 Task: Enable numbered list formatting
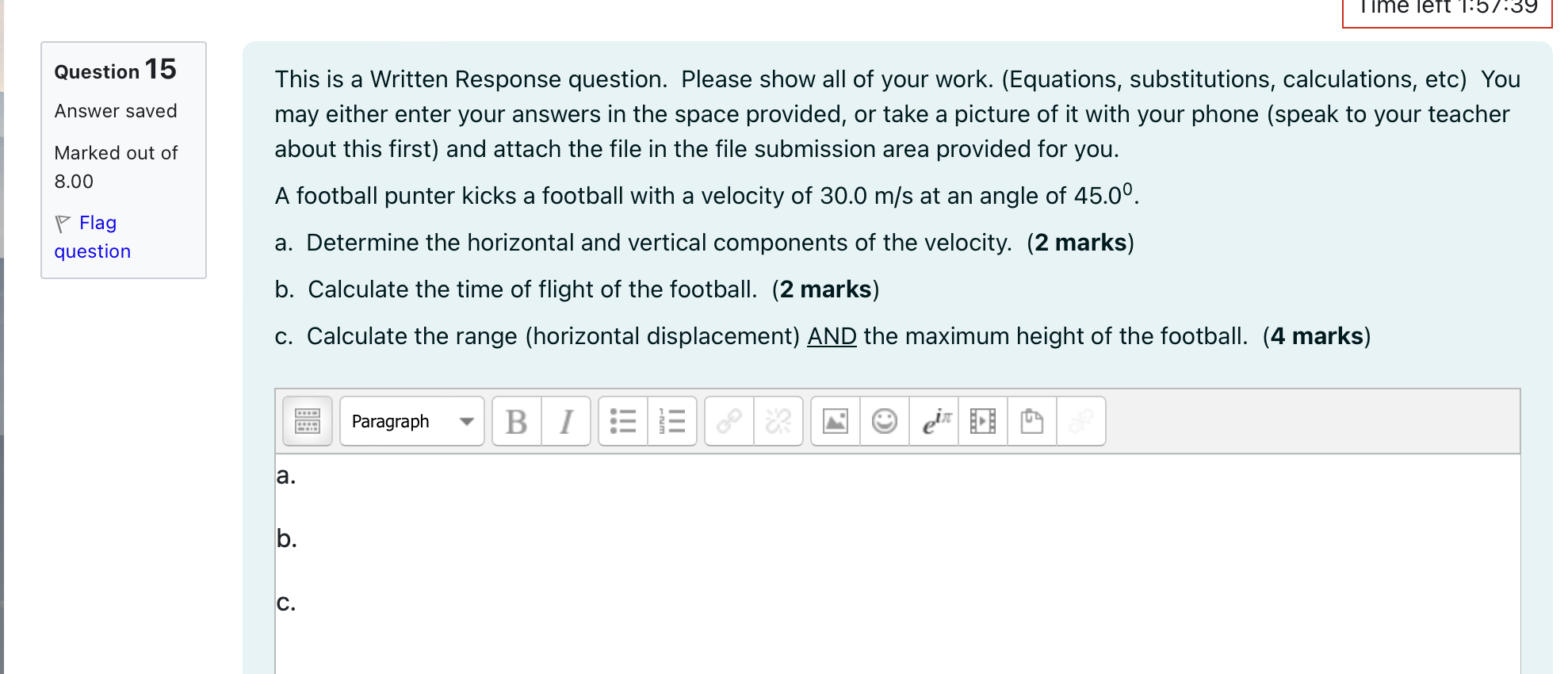[672, 421]
